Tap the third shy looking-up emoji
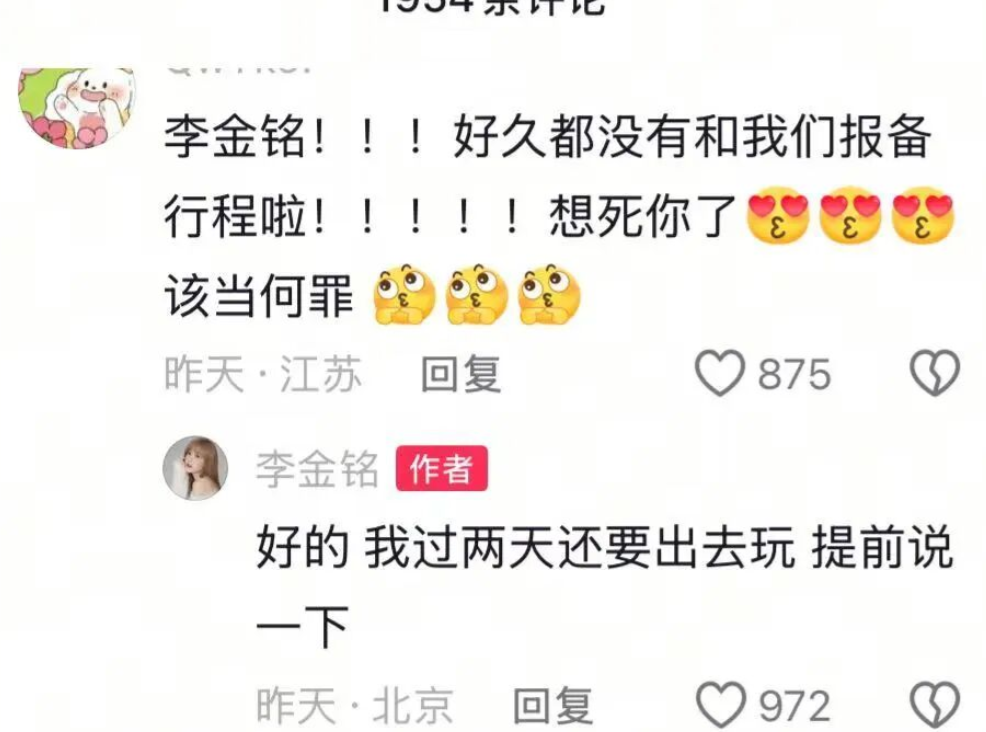Screen dimensions: 986x732 point(549,294)
